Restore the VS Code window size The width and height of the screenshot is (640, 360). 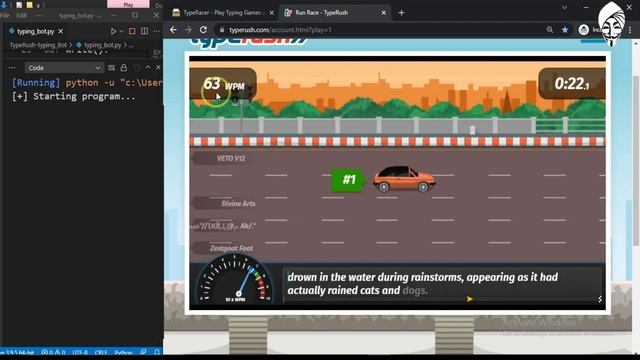pyautogui.click(x=135, y=16)
